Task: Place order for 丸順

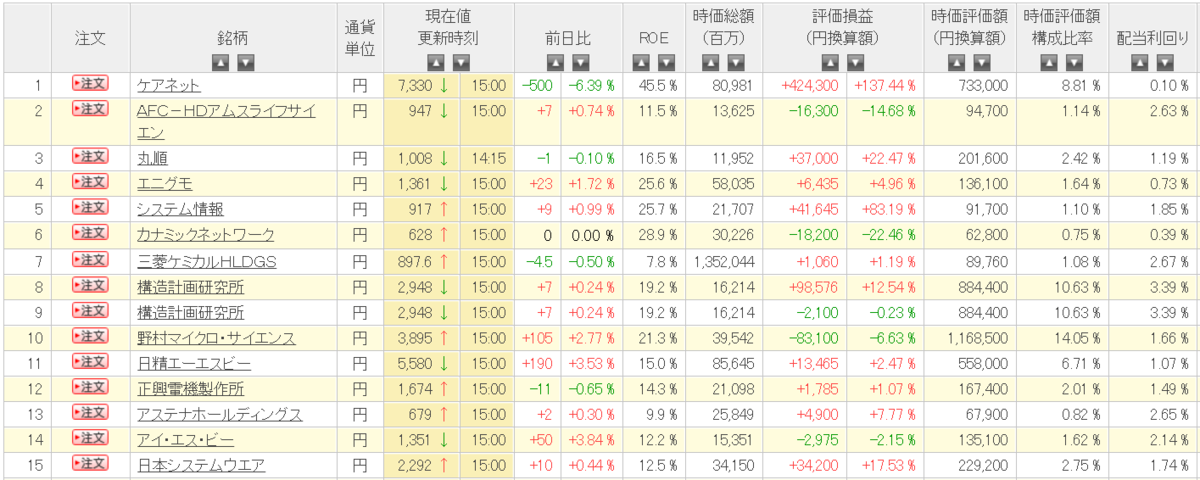Action: pos(90,156)
